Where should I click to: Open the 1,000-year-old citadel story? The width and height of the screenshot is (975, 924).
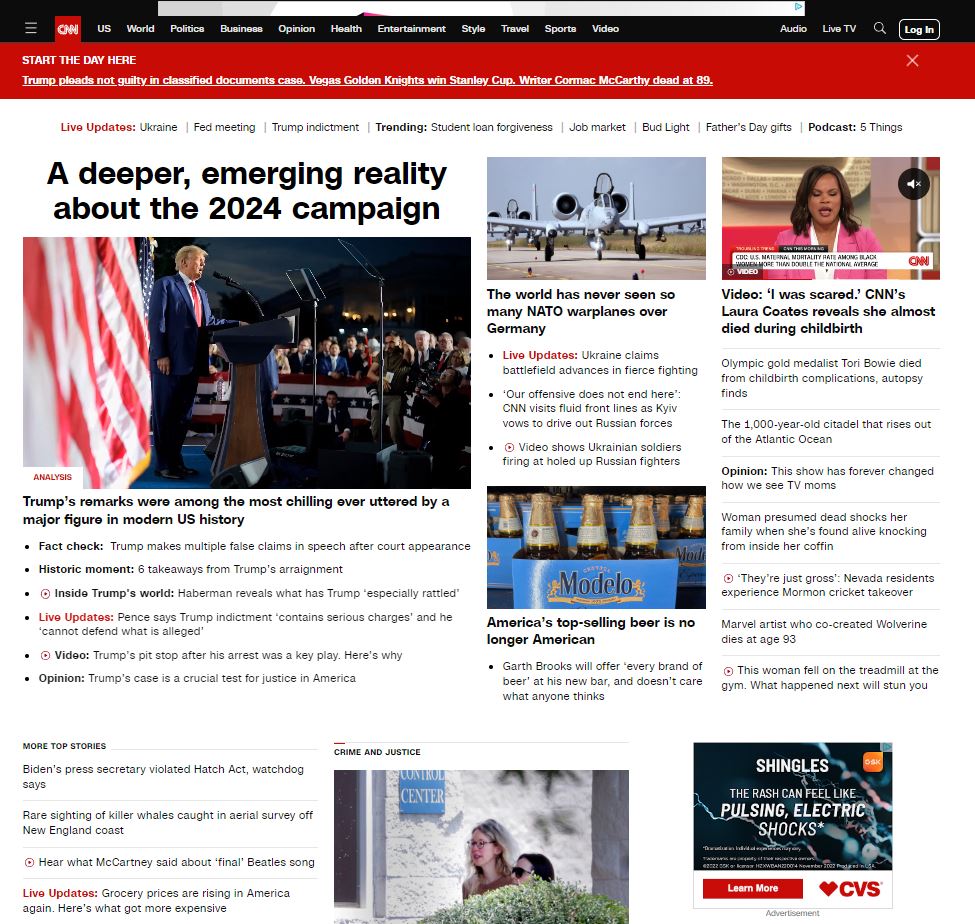pyautogui.click(x=826, y=432)
